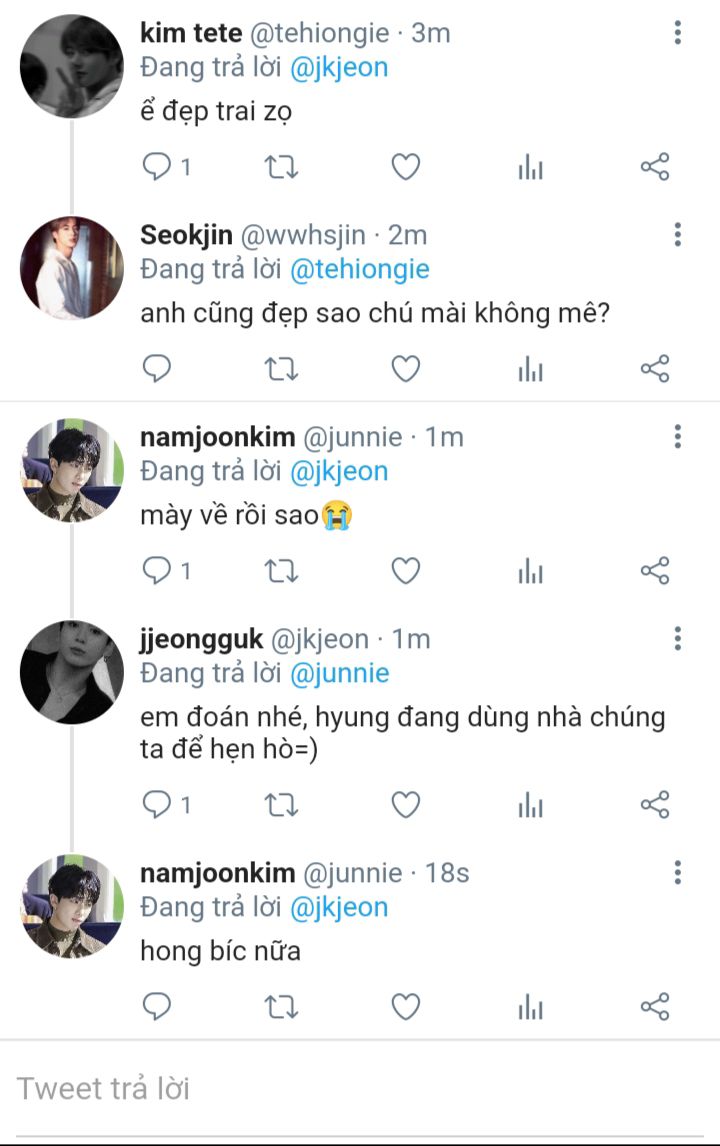Open the @tehiongie mention link under Seokjin
Screen dimensions: 720x1146
[360, 270]
